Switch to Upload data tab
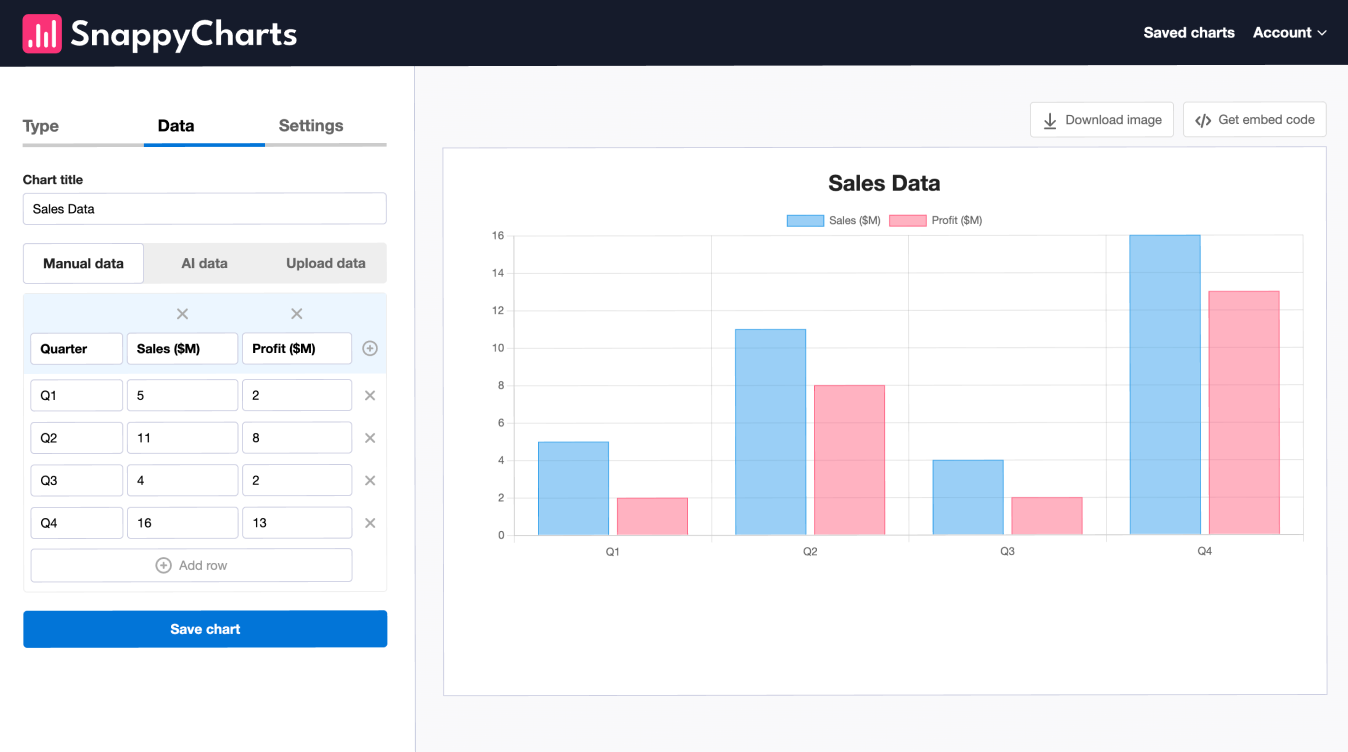 point(325,264)
